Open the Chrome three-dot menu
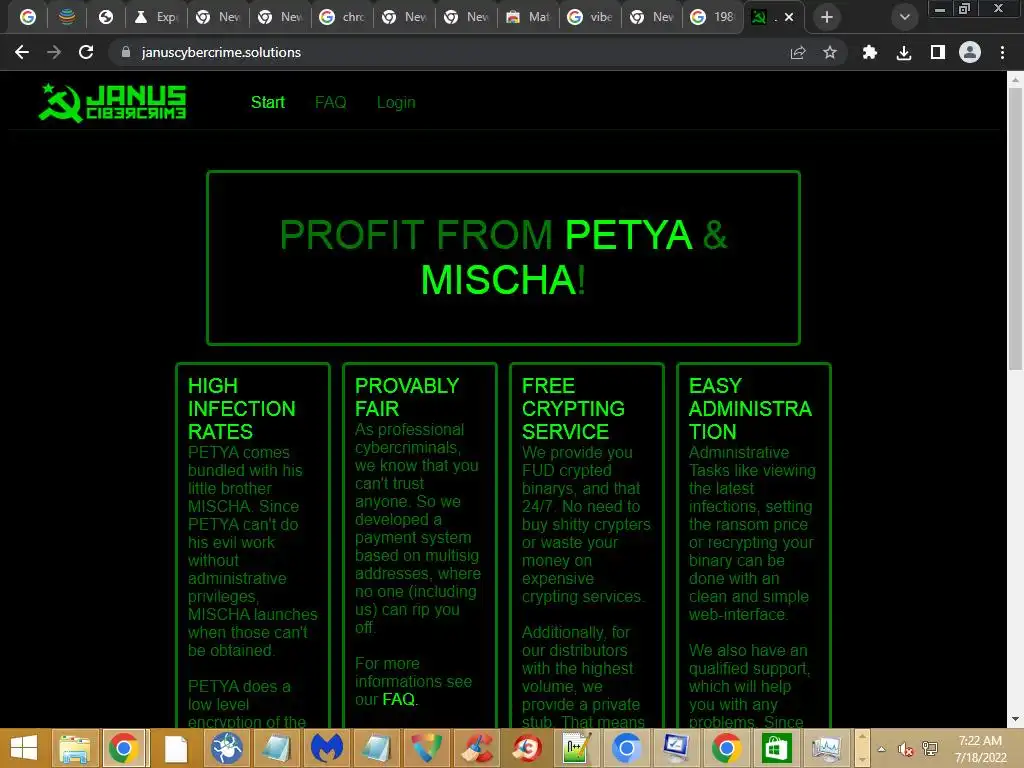 pyautogui.click(x=1002, y=52)
